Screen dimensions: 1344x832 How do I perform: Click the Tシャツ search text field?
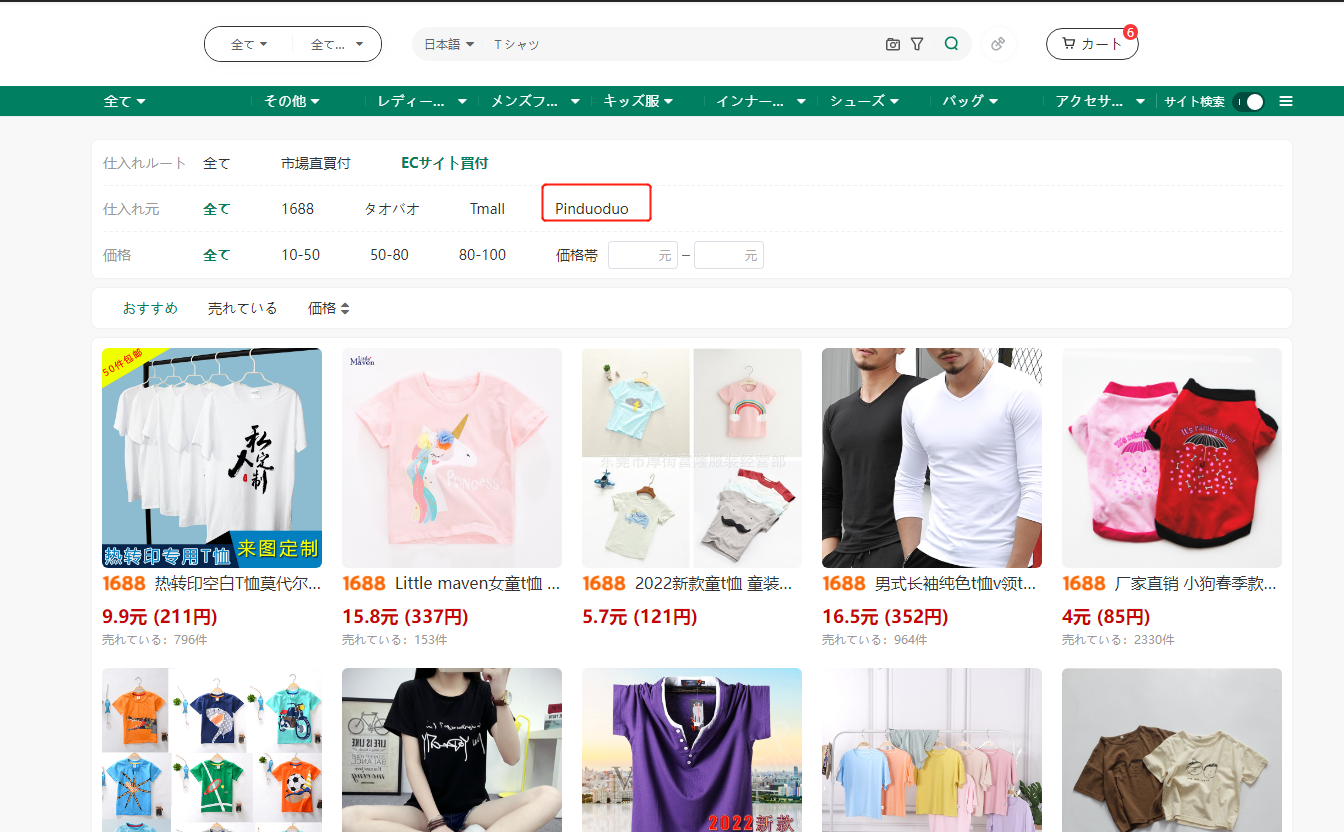coord(685,44)
